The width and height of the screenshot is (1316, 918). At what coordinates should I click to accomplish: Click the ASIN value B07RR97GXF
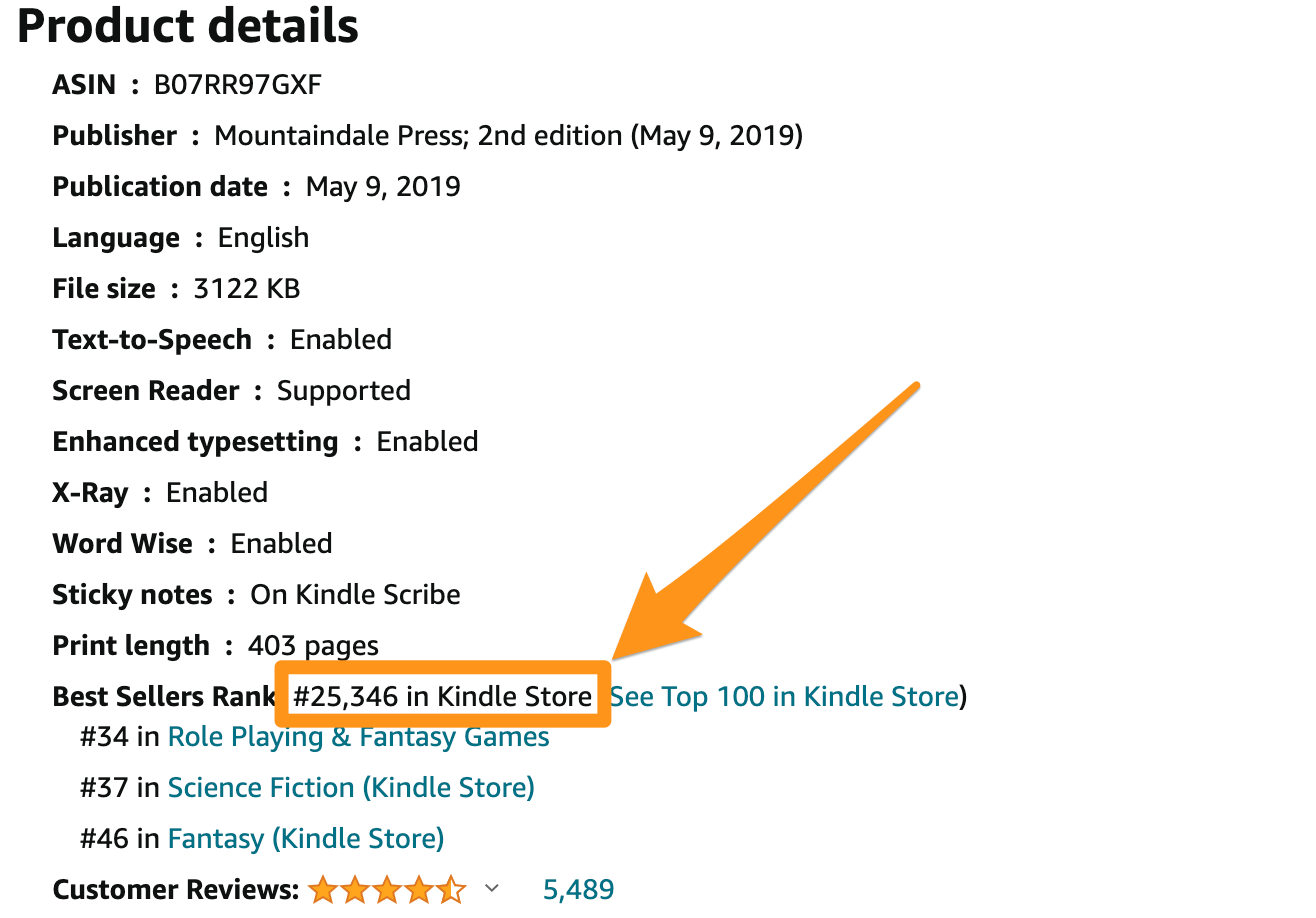pos(237,85)
